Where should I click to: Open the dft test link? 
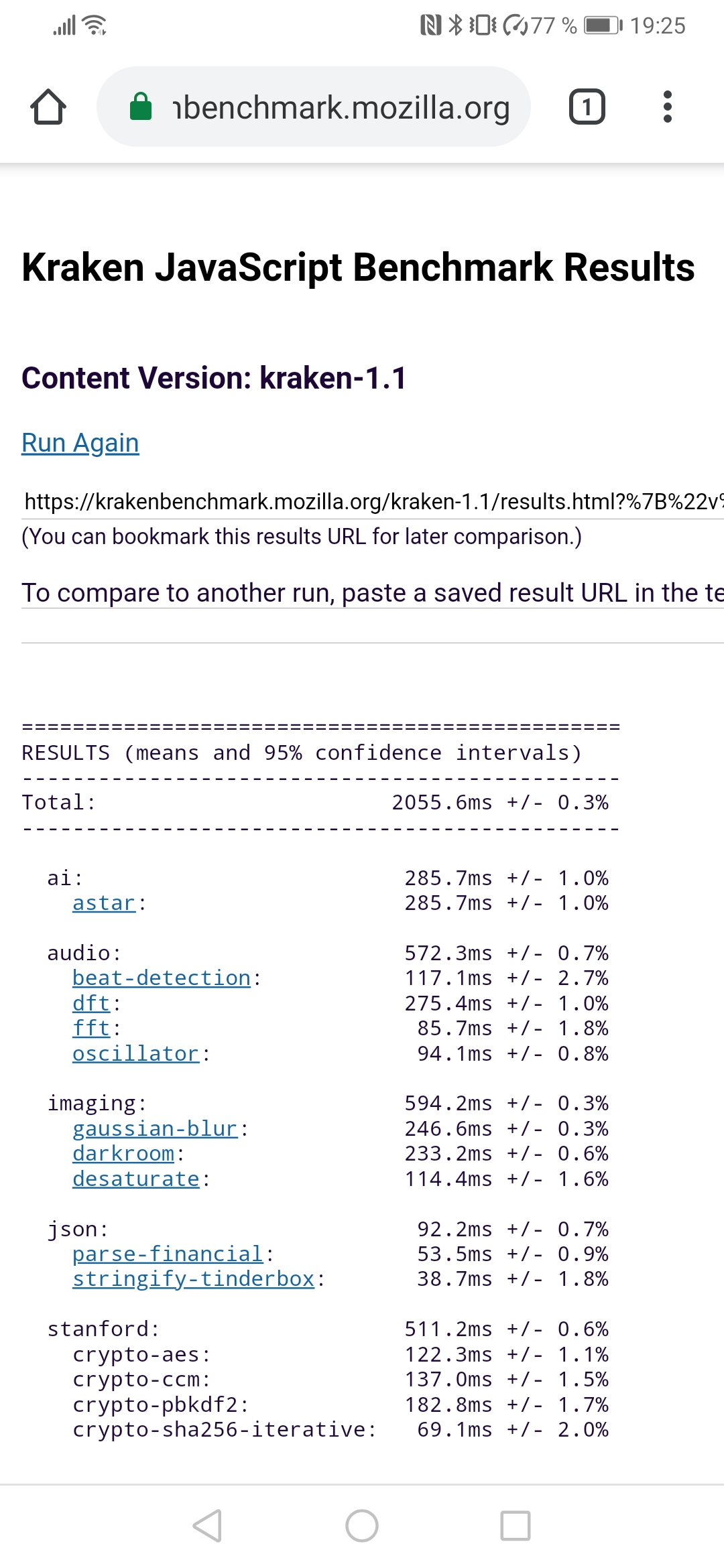pyautogui.click(x=91, y=1003)
